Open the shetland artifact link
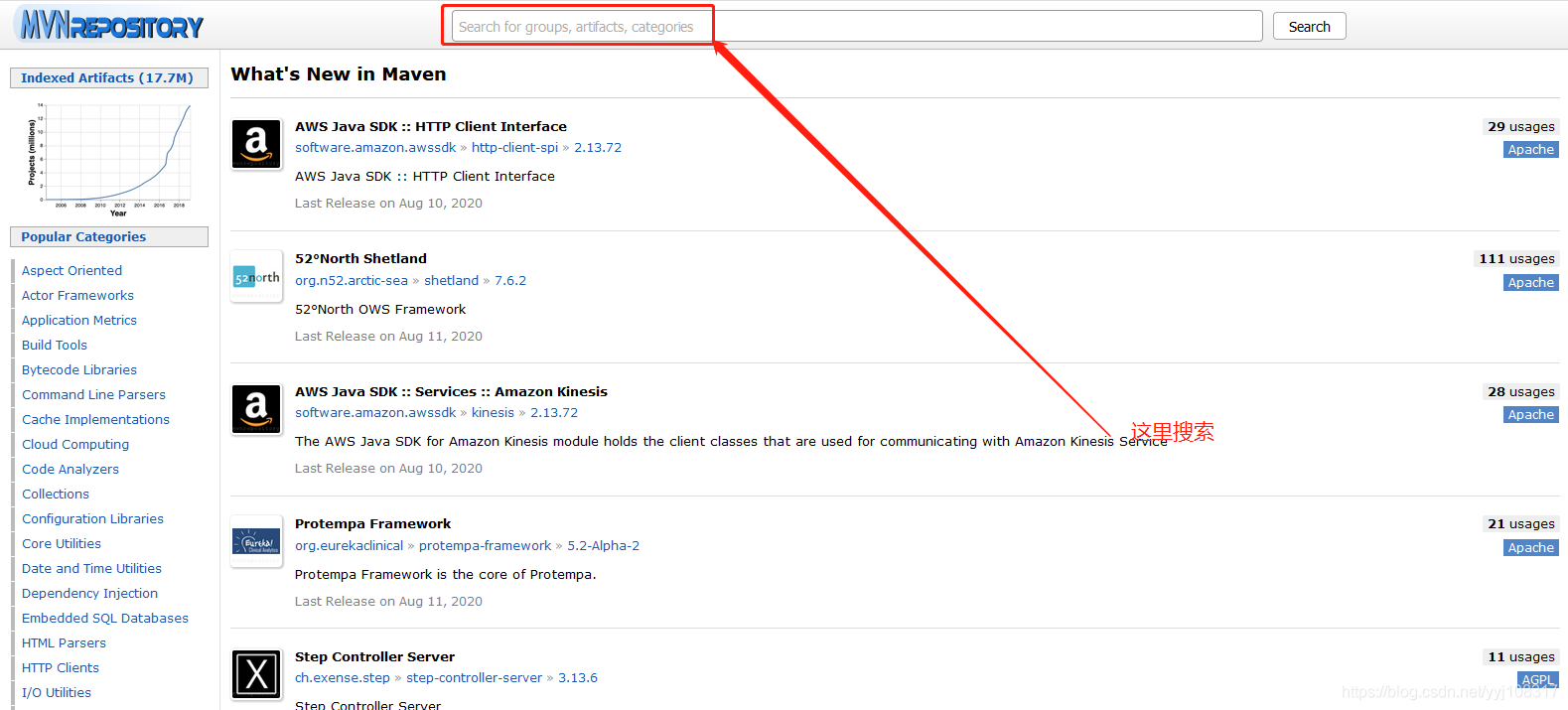 point(451,280)
